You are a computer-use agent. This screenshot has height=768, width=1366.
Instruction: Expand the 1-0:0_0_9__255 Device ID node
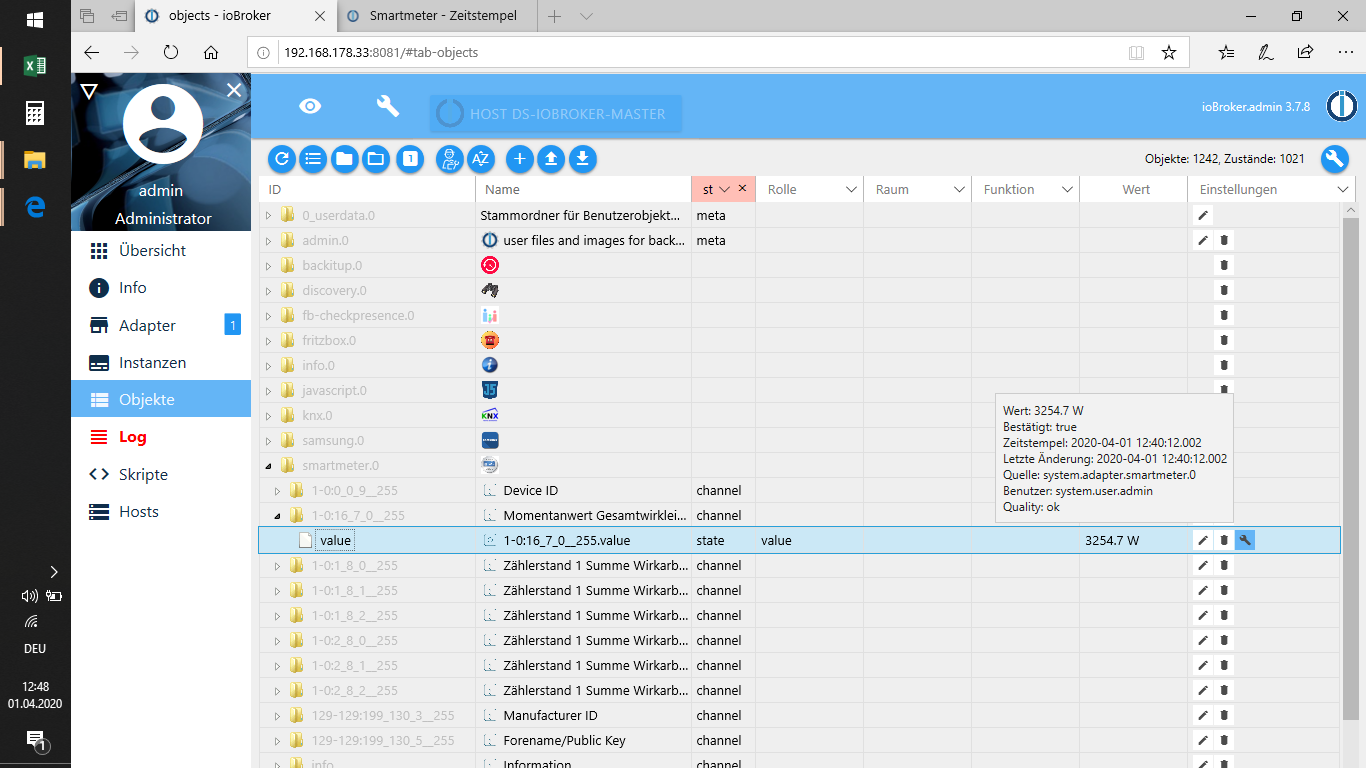point(278,490)
